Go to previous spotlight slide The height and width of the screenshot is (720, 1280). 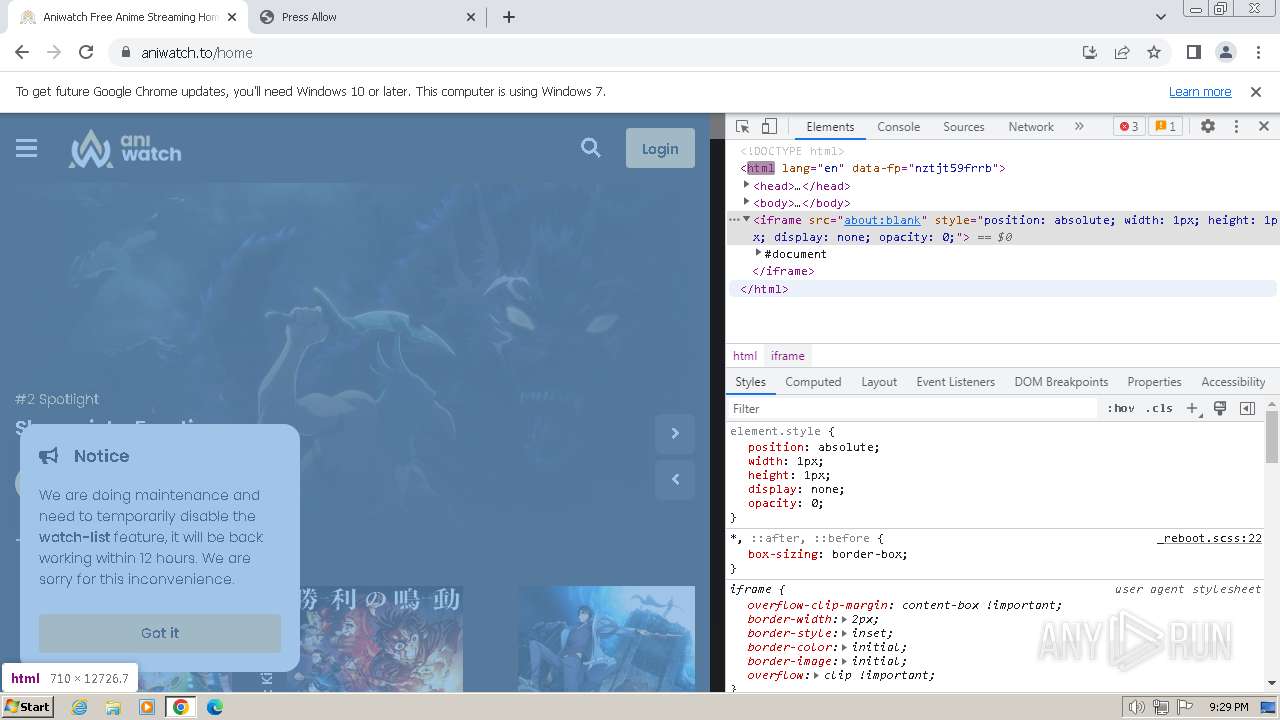[x=675, y=479]
